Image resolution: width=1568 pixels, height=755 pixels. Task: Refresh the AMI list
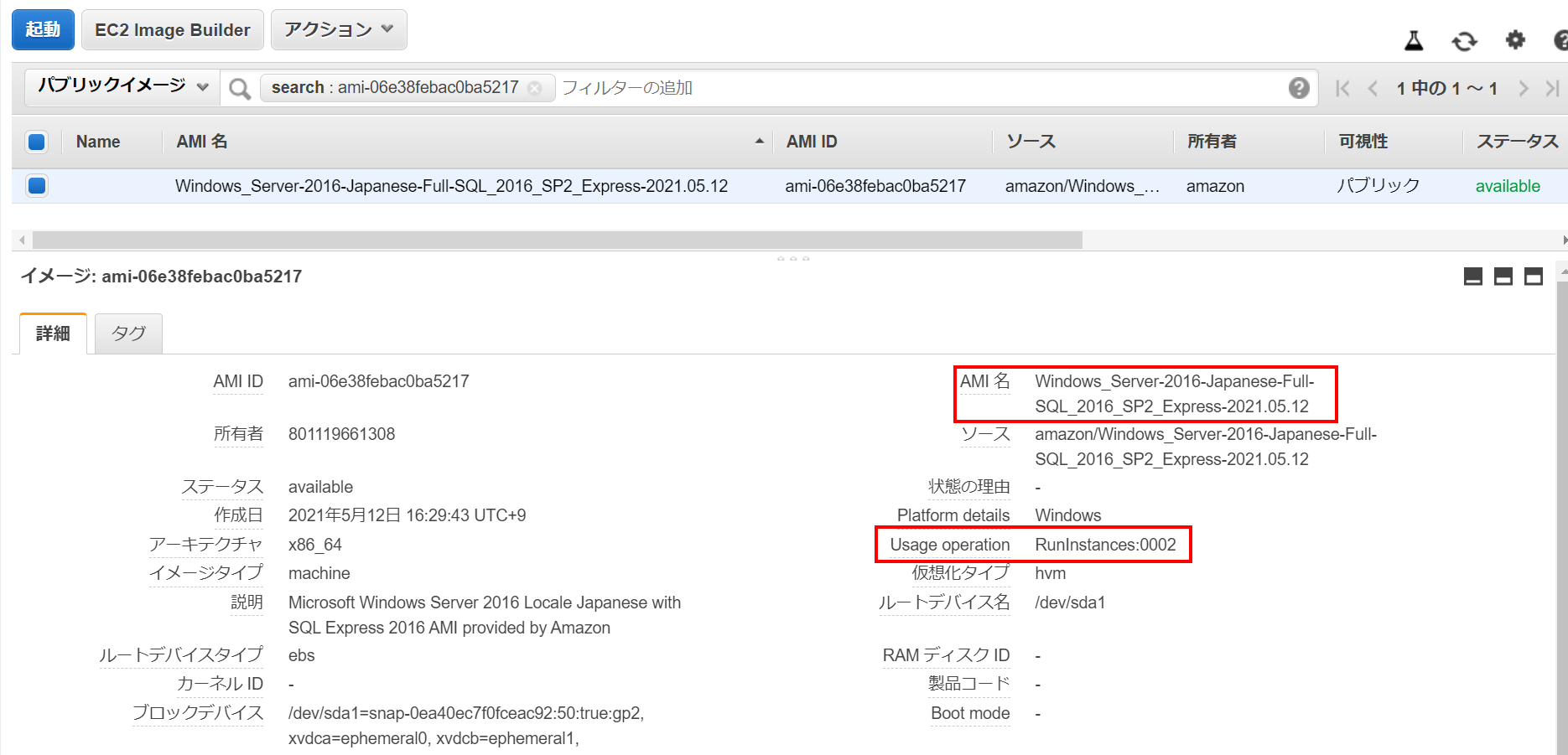point(1464,40)
